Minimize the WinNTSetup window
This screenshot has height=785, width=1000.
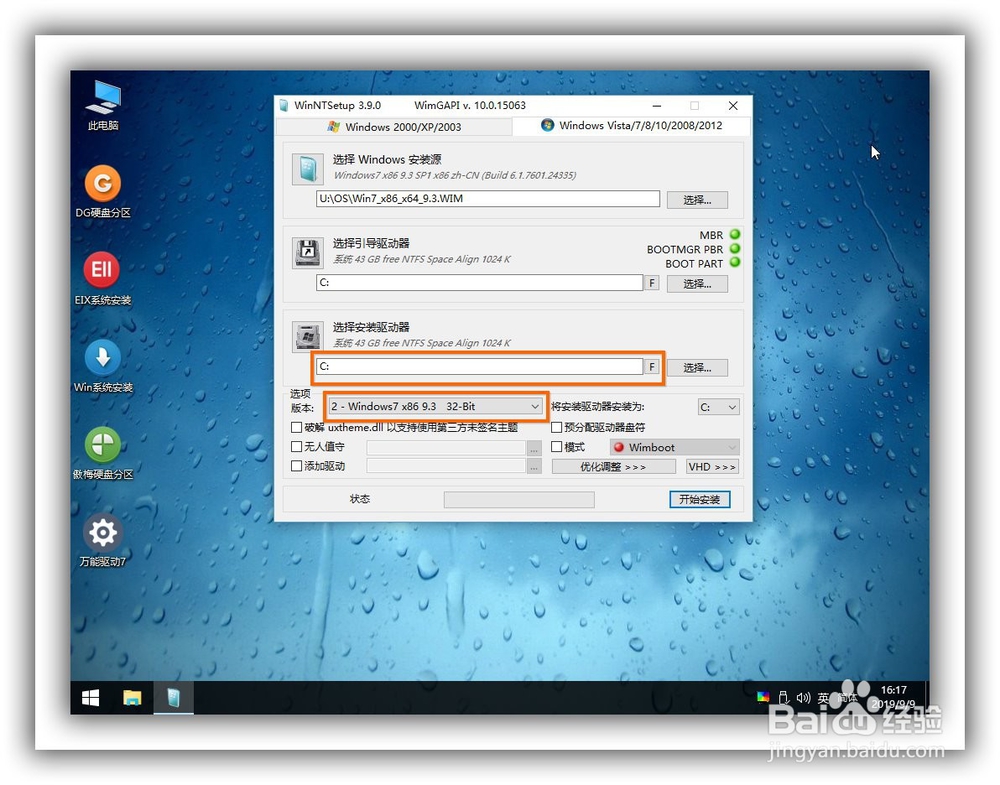(x=657, y=106)
